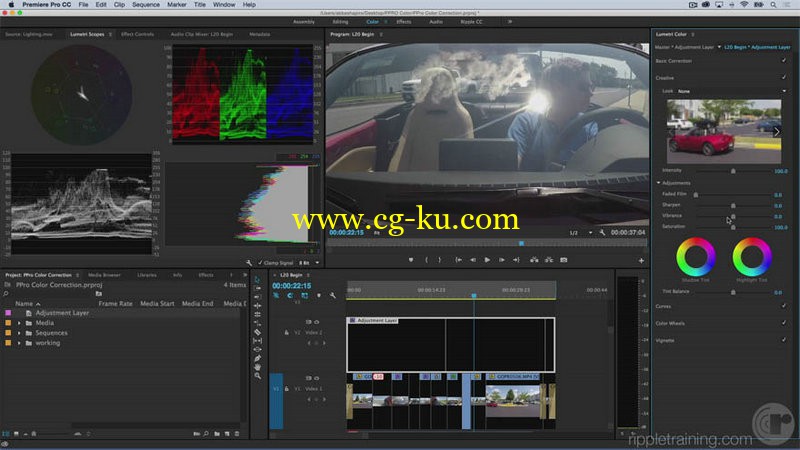Open Program Monitor wrench settings
Viewport: 800px width, 450px height.
pyautogui.click(x=602, y=232)
